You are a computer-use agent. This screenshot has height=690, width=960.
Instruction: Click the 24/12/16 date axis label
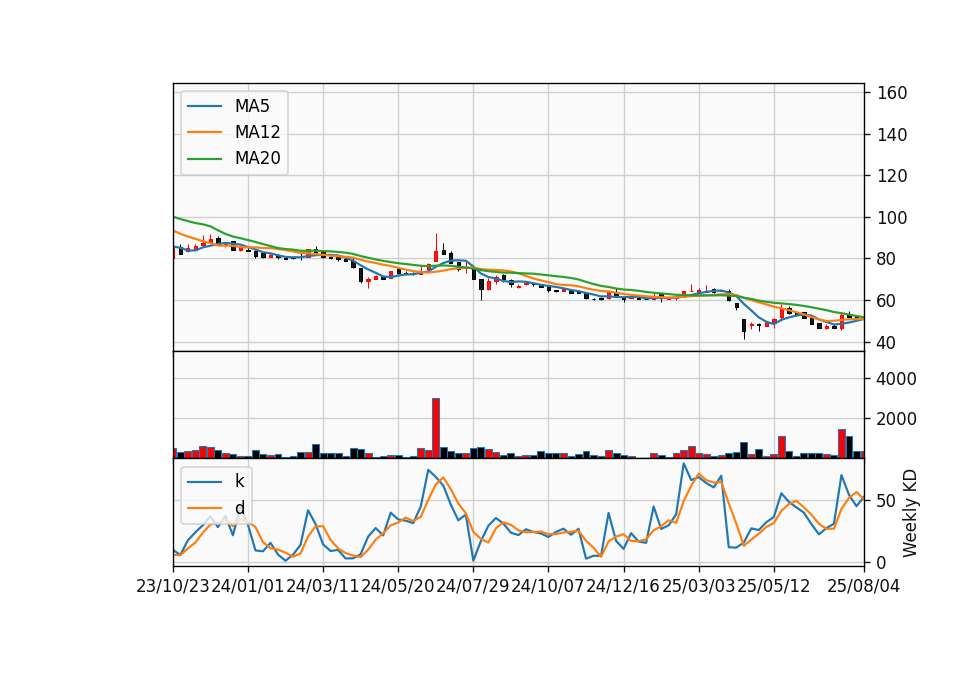click(623, 586)
